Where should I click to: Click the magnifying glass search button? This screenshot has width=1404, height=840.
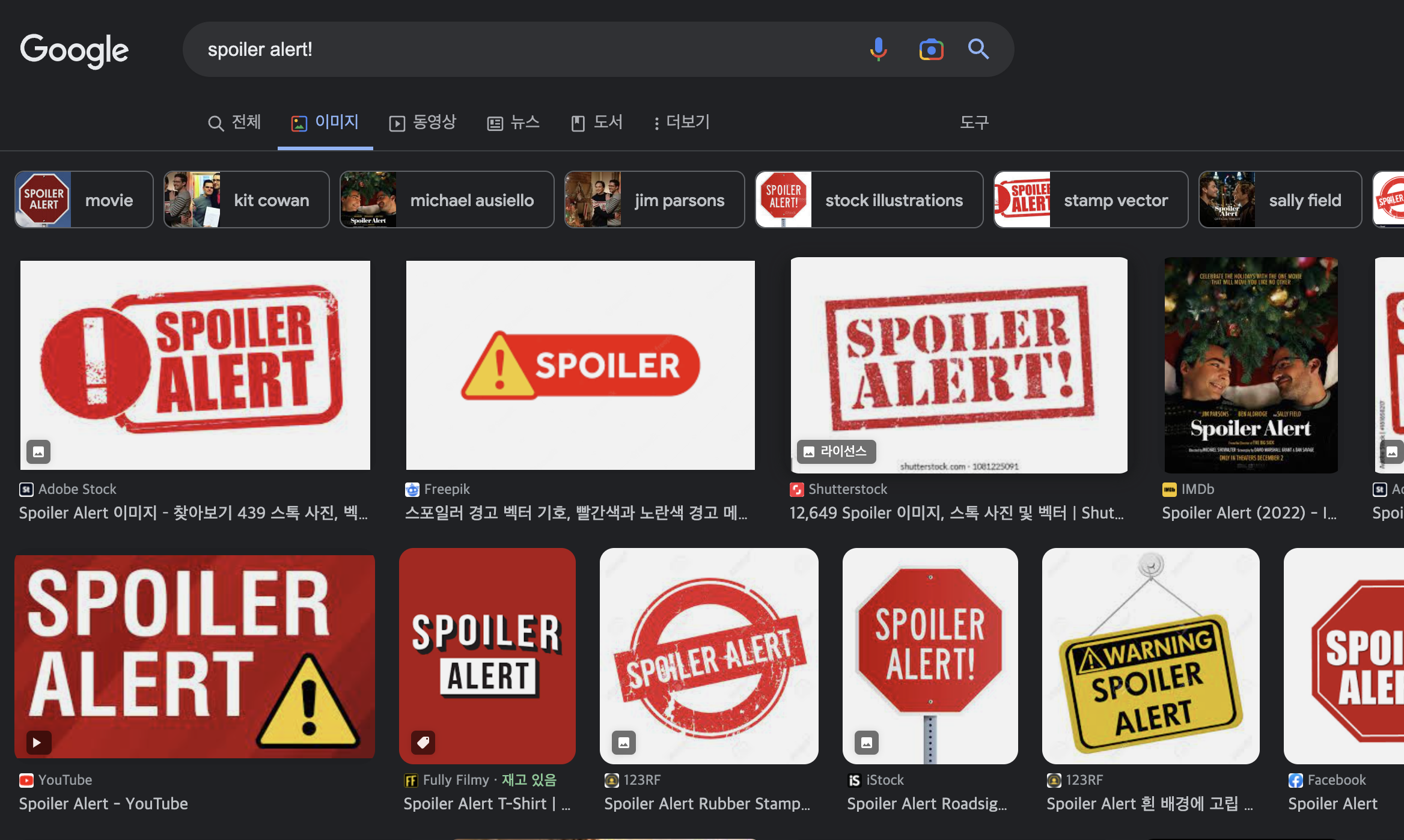(978, 49)
